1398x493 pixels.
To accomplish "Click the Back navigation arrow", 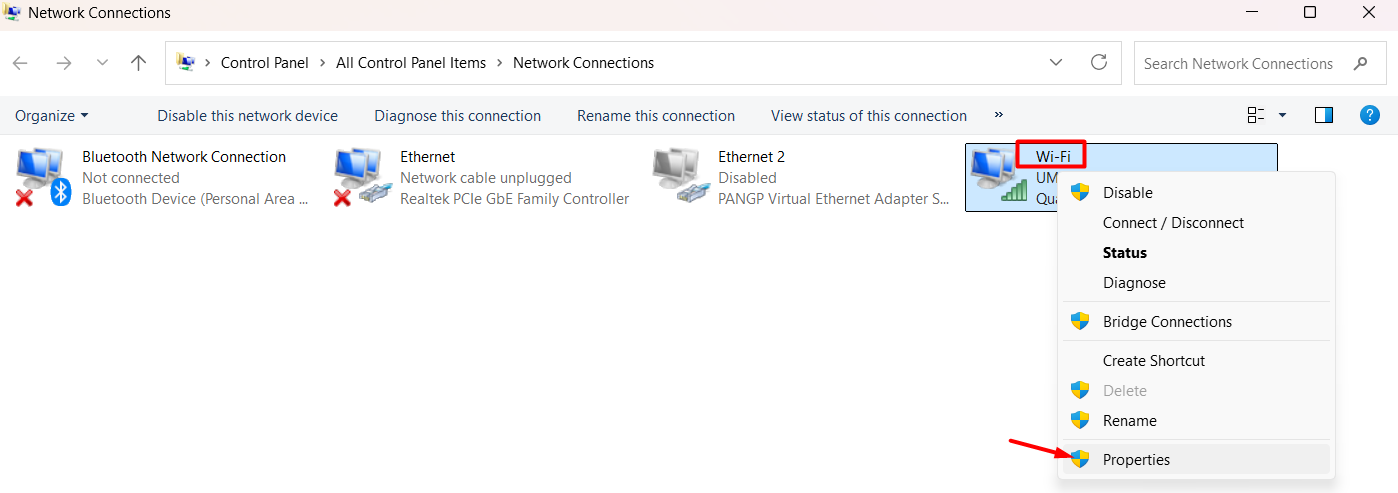I will click(20, 63).
